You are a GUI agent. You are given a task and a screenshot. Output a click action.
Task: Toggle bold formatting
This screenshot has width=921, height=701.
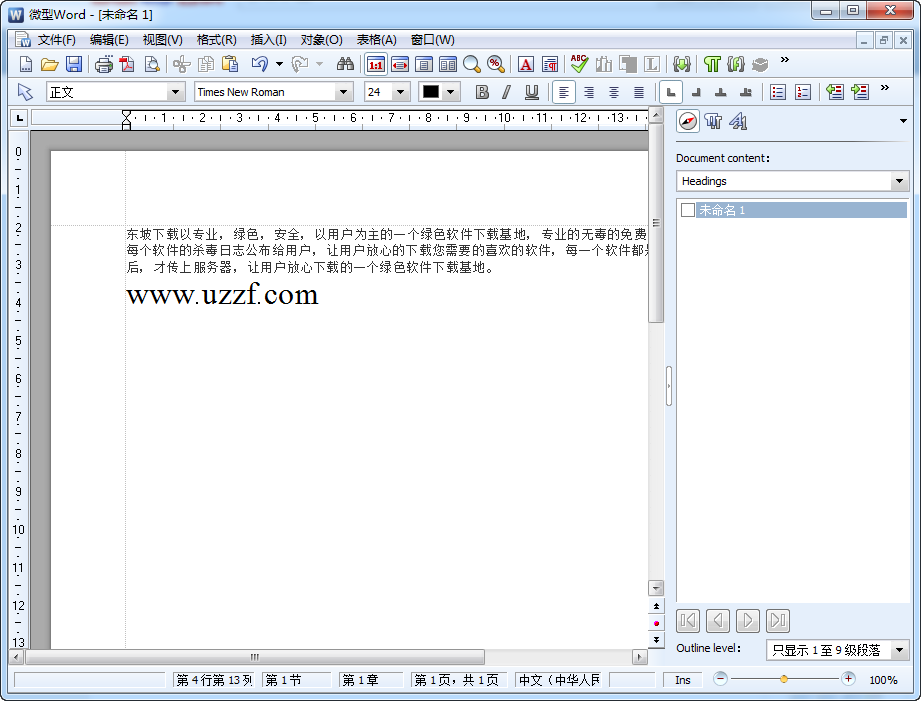point(482,92)
